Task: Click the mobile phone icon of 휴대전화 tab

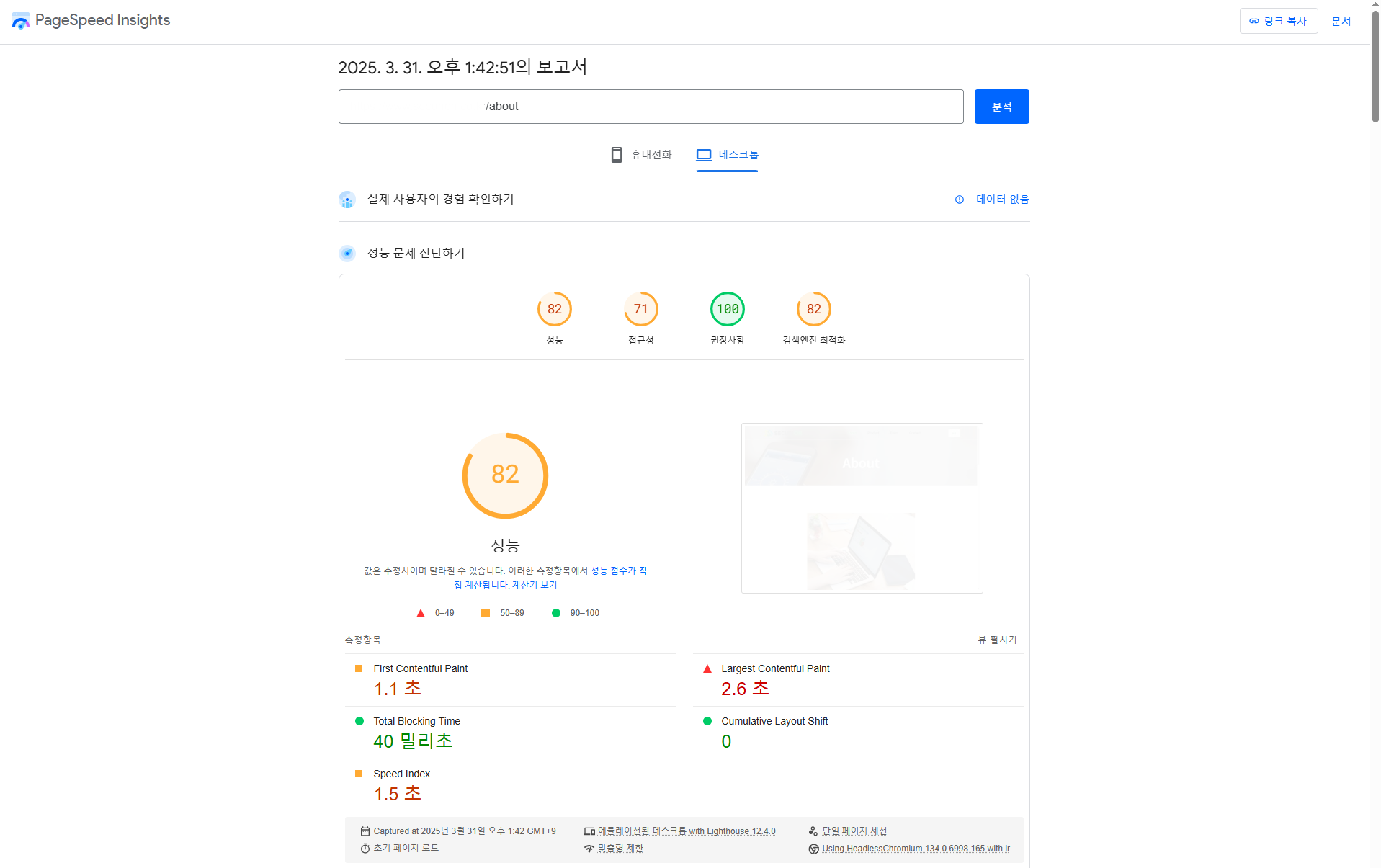Action: pyautogui.click(x=617, y=155)
